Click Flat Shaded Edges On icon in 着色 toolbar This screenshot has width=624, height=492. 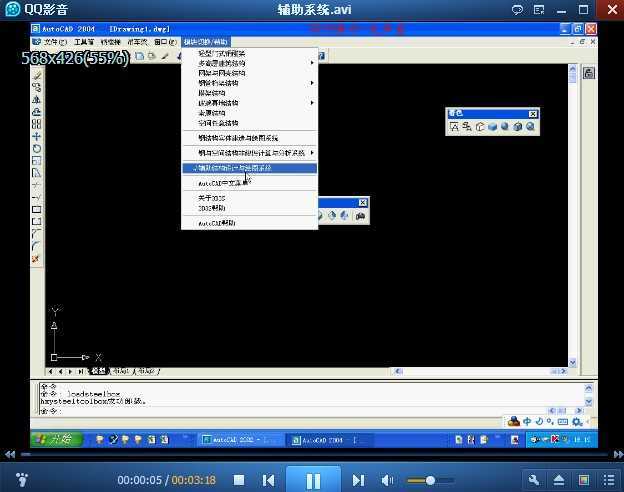coord(518,127)
